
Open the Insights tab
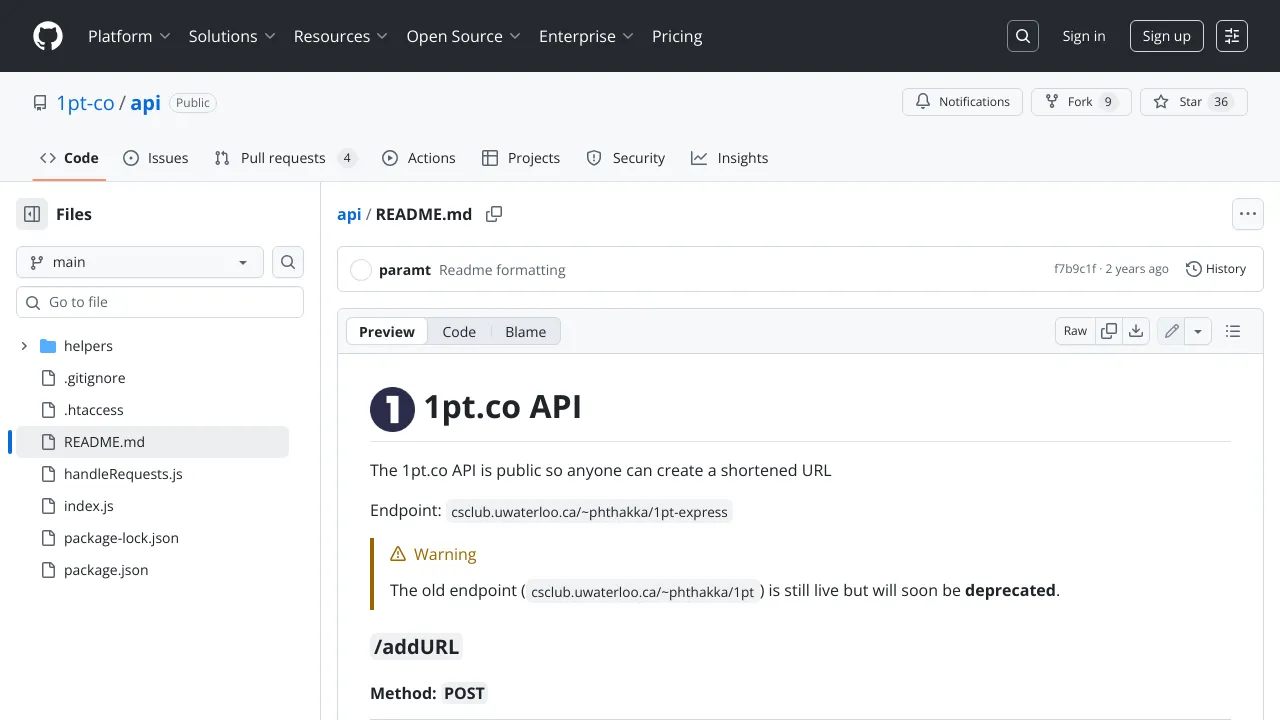tap(729, 158)
